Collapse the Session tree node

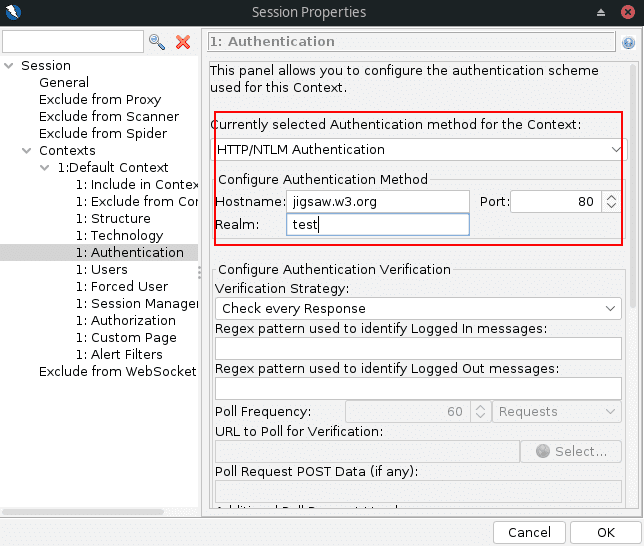coord(9,65)
